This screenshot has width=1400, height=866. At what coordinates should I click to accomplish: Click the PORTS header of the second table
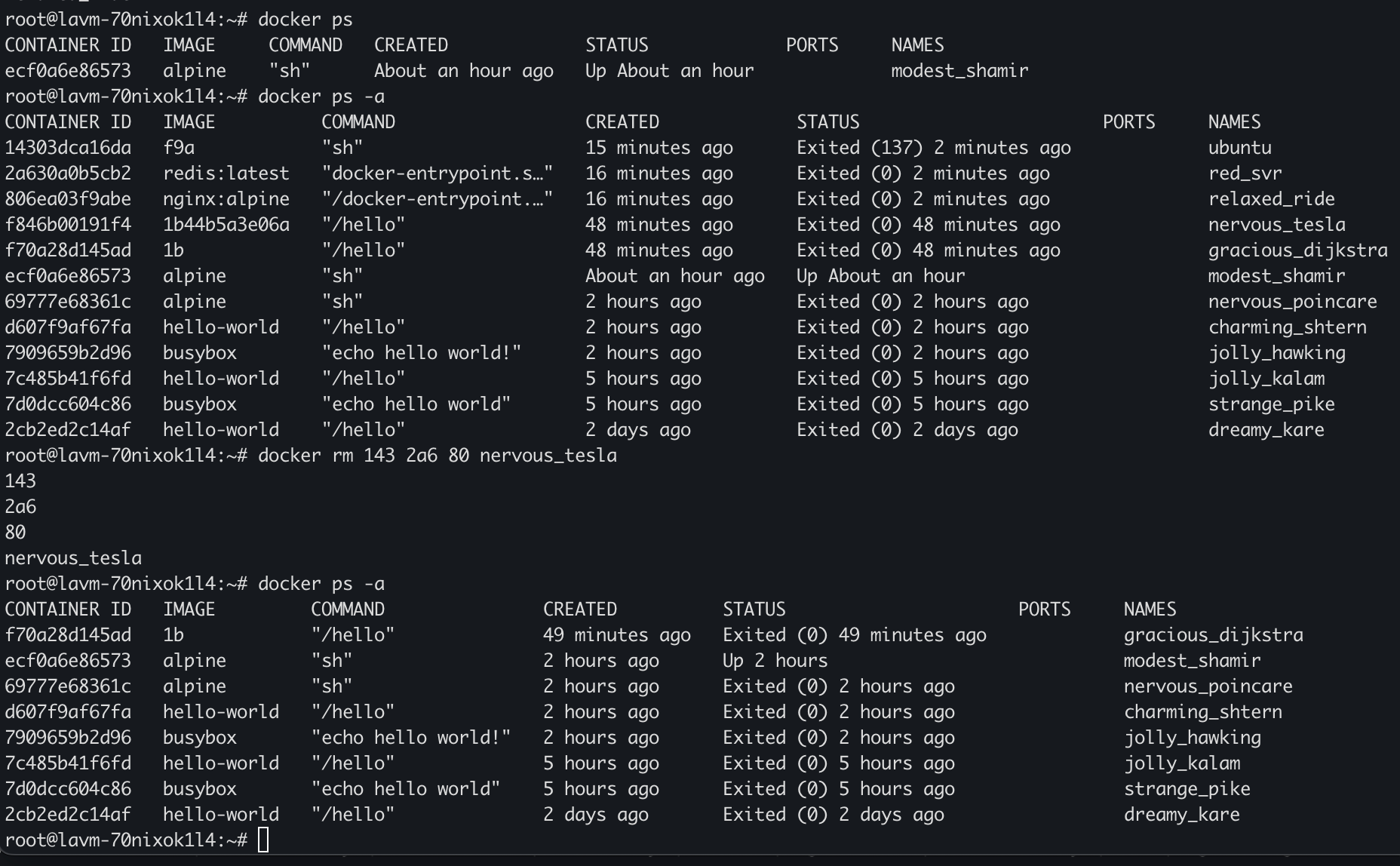coord(1128,122)
